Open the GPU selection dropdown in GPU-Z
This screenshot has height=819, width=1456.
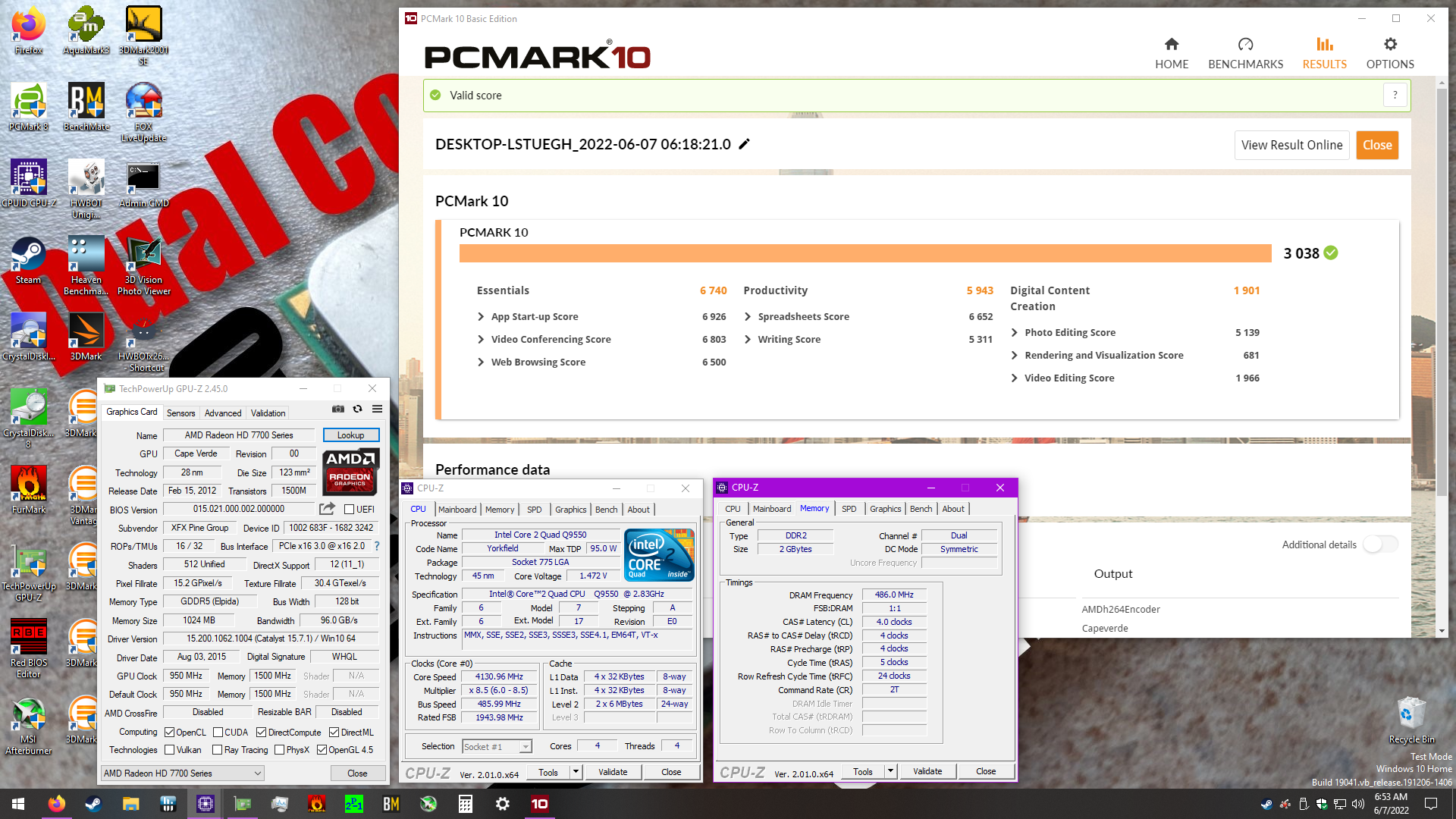click(x=182, y=773)
